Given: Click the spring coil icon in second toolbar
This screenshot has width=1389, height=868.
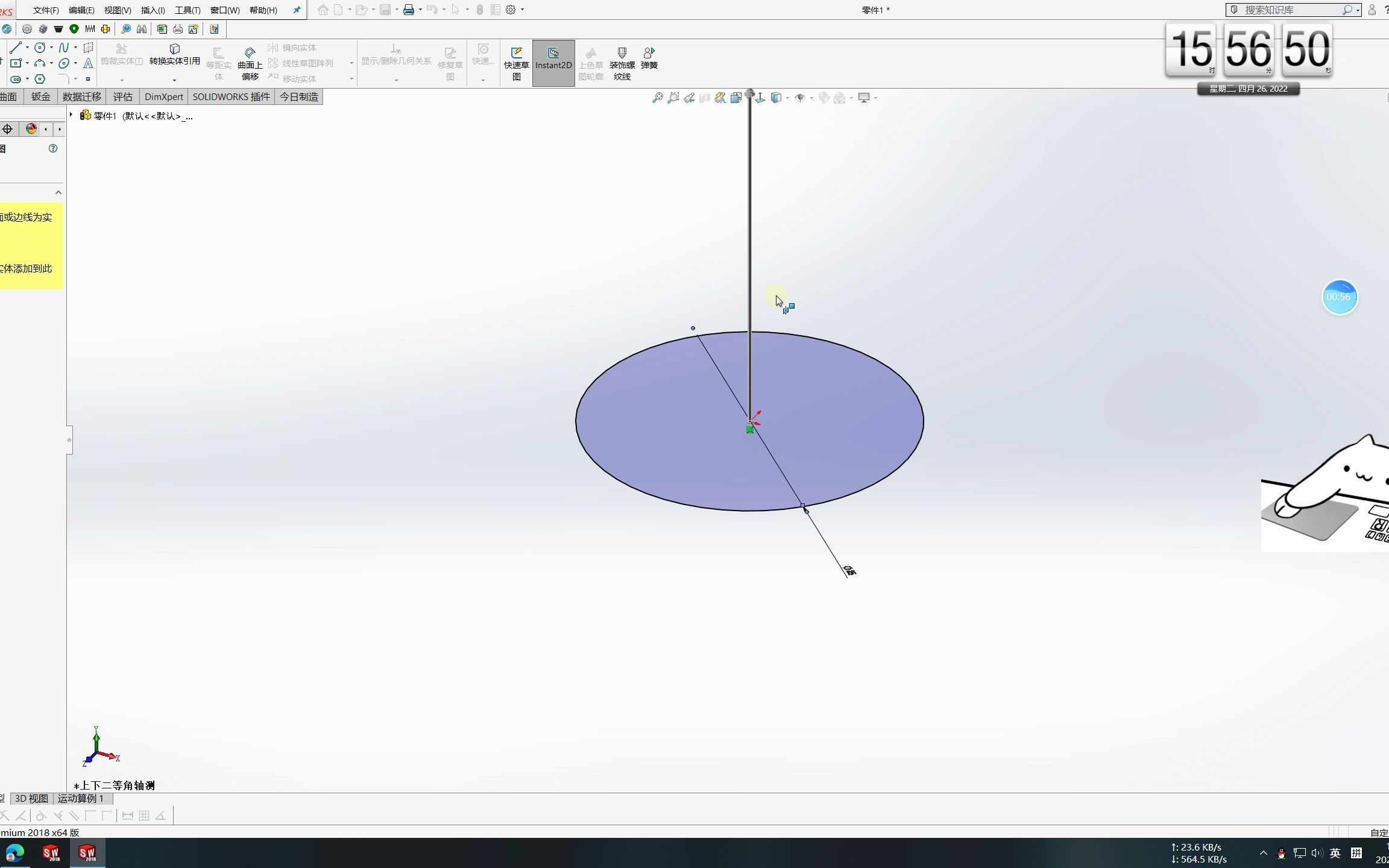Looking at the screenshot, I should 90,29.
